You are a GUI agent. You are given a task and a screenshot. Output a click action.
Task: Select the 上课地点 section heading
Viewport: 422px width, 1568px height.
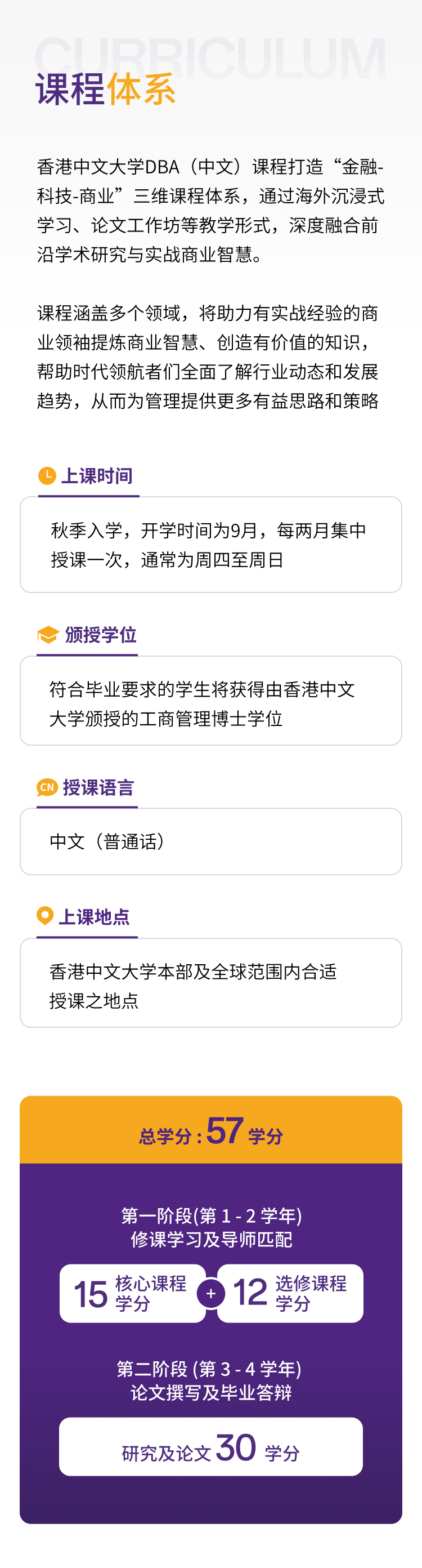coord(95,917)
